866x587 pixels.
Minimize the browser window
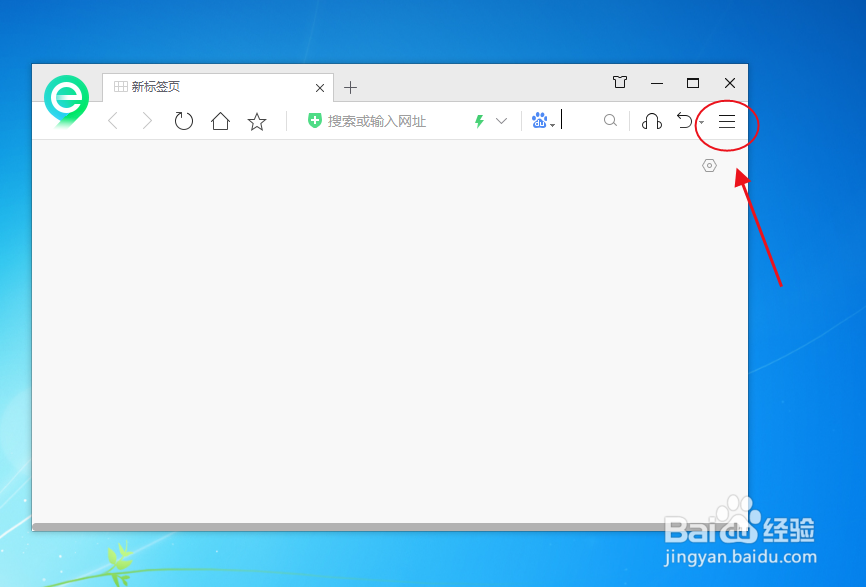657,83
